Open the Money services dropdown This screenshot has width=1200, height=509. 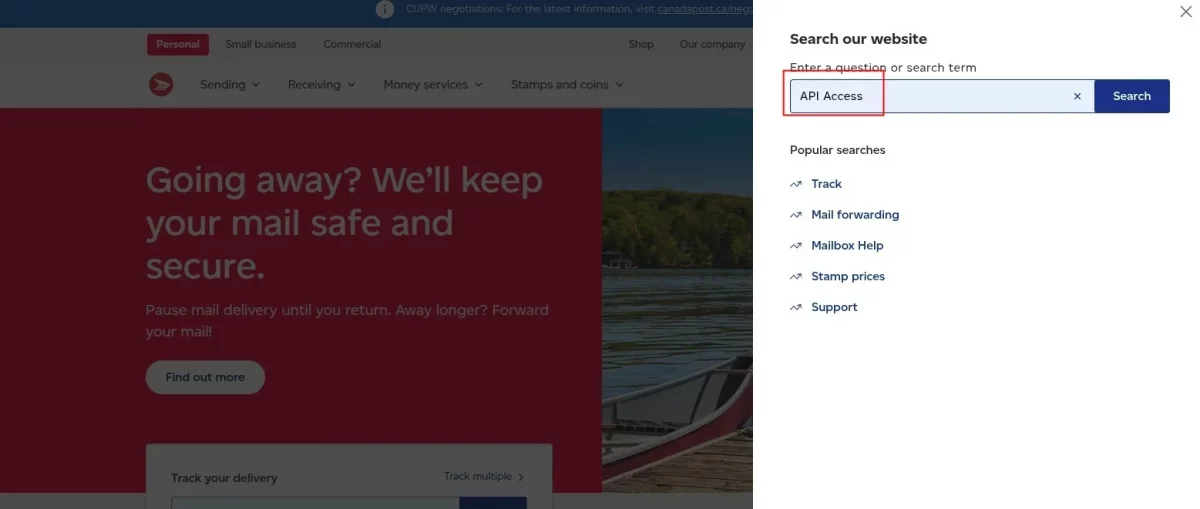pos(433,85)
